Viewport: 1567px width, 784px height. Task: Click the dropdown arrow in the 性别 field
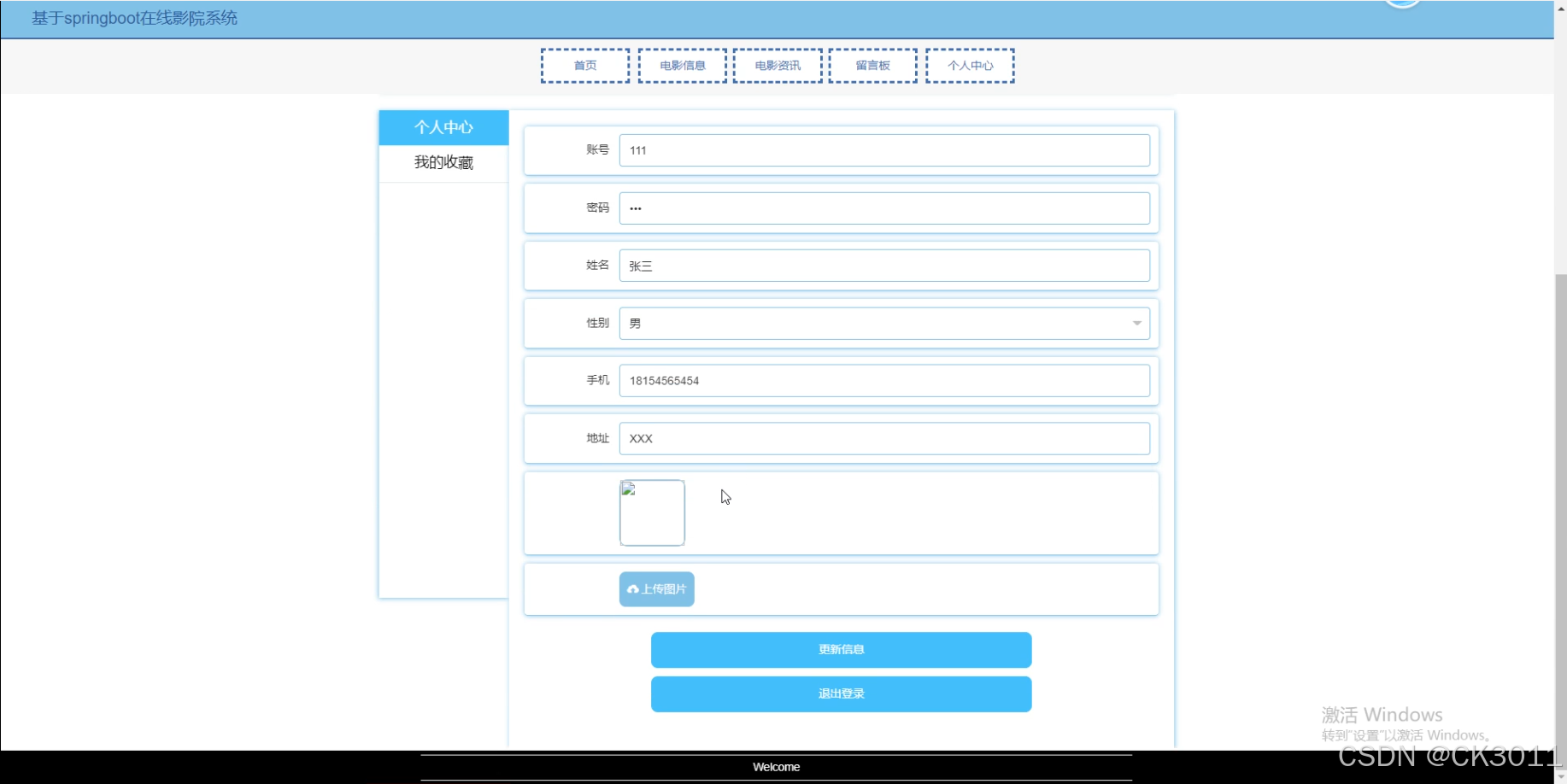[x=1137, y=324]
